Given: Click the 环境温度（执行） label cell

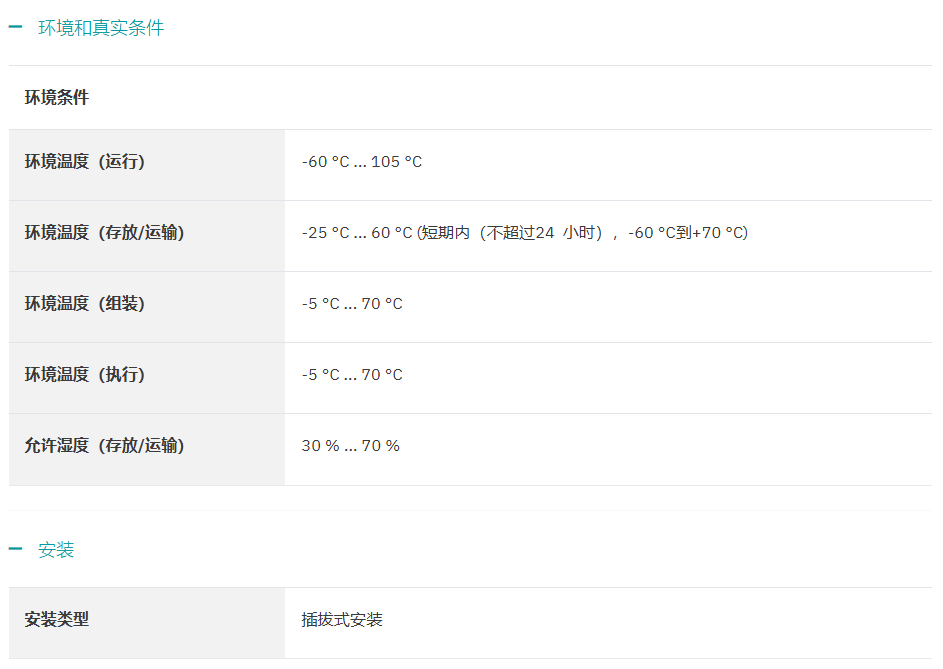Looking at the screenshot, I should (x=85, y=375).
